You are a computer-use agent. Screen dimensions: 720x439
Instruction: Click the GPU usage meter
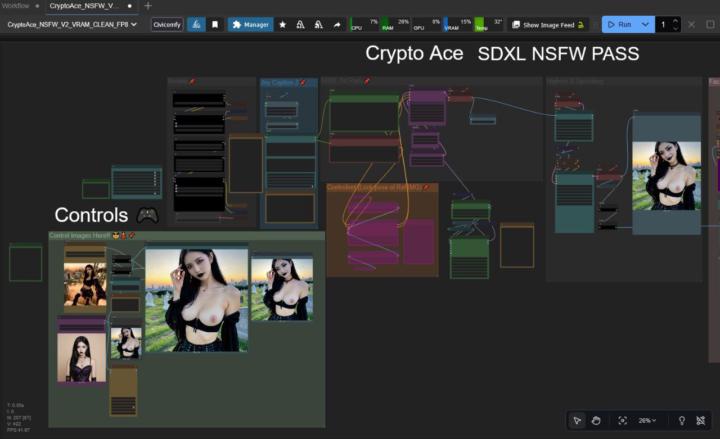(427, 24)
